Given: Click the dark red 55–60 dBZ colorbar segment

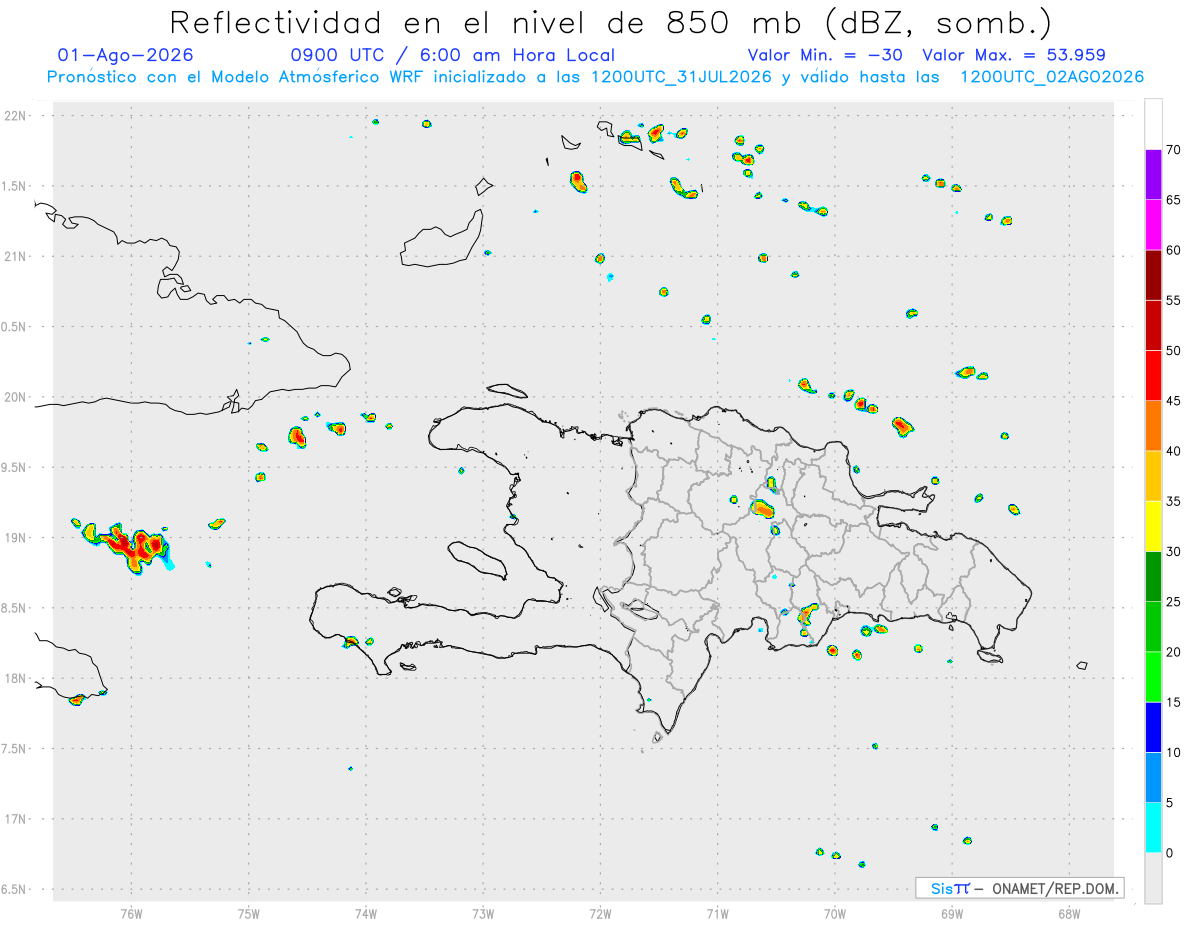Looking at the screenshot, I should point(1153,274).
